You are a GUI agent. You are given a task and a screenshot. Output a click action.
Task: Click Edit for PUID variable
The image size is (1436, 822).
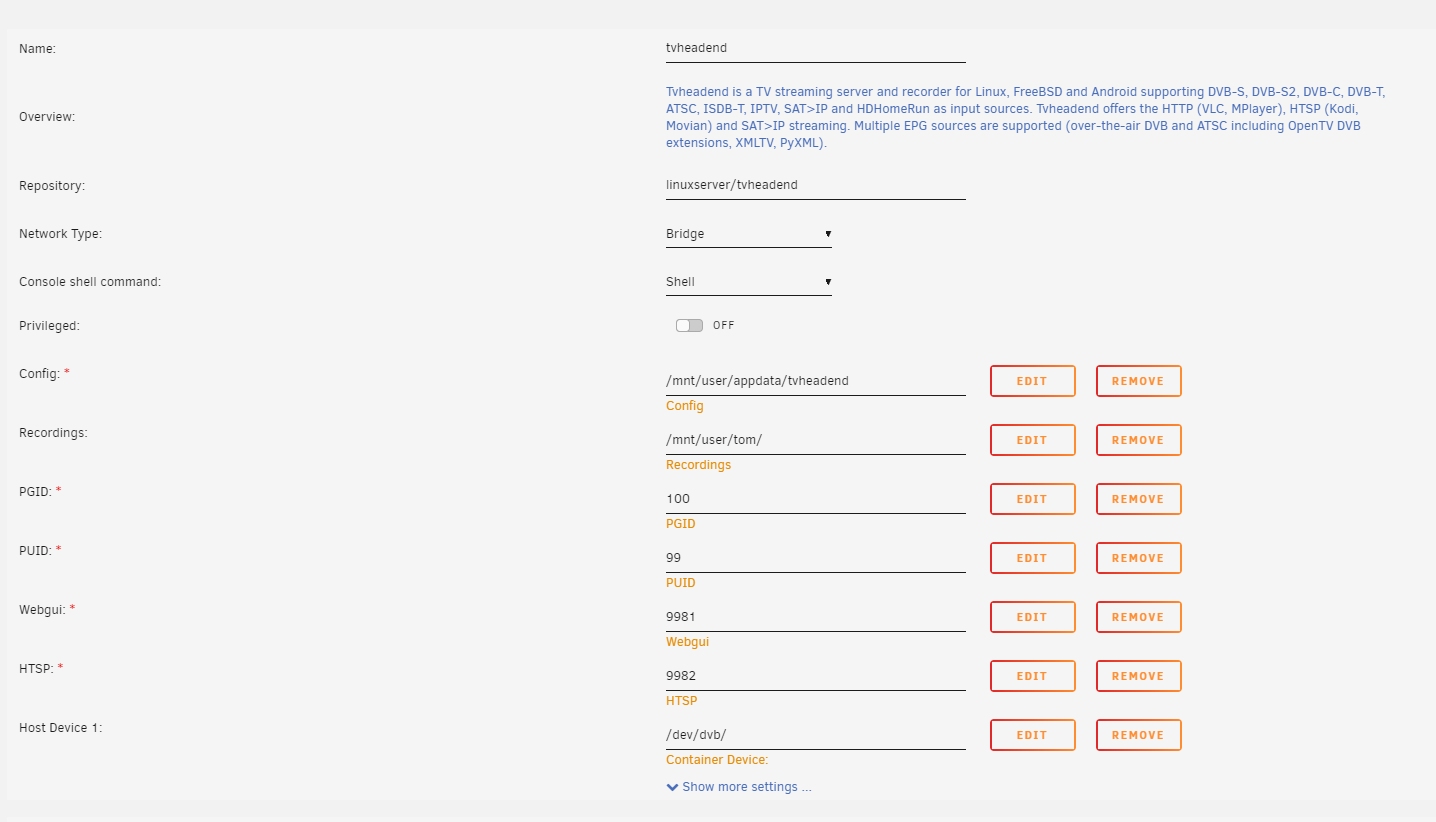click(x=1033, y=558)
